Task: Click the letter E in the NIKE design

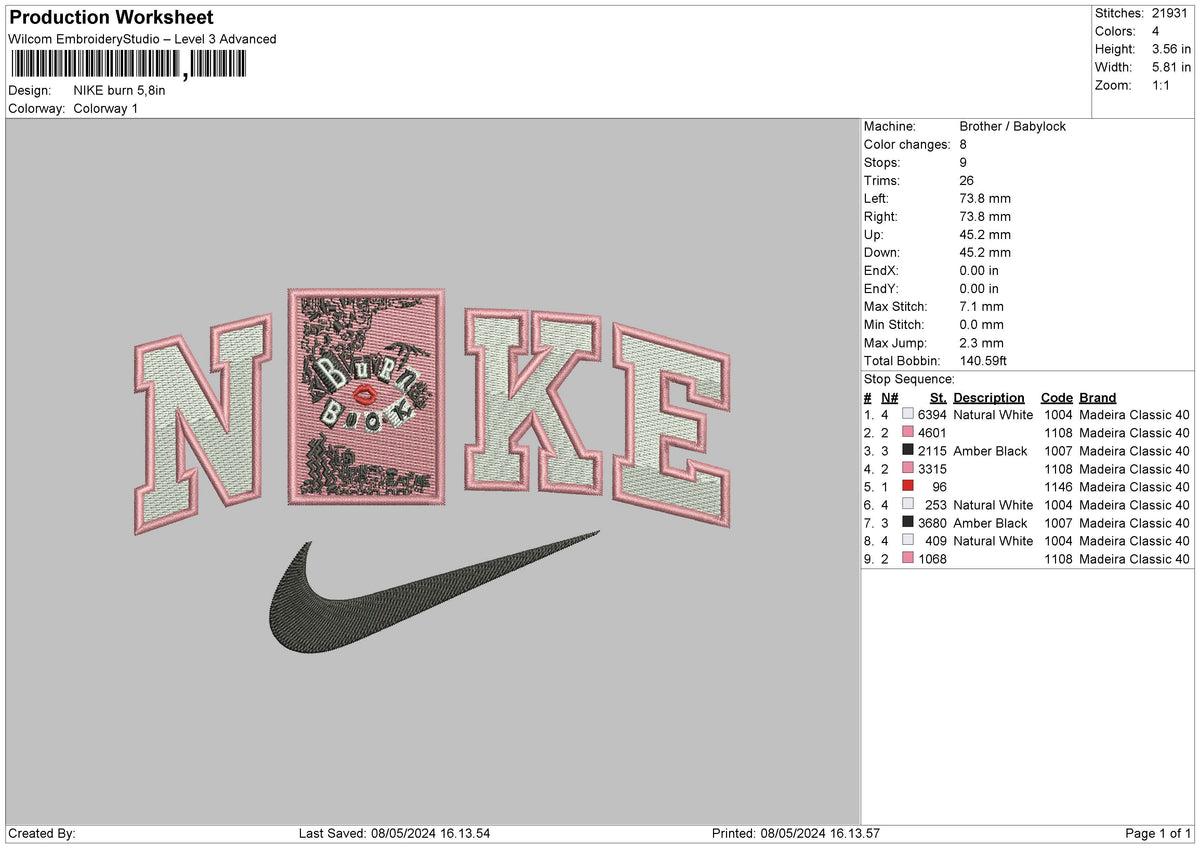Action: pos(672,425)
